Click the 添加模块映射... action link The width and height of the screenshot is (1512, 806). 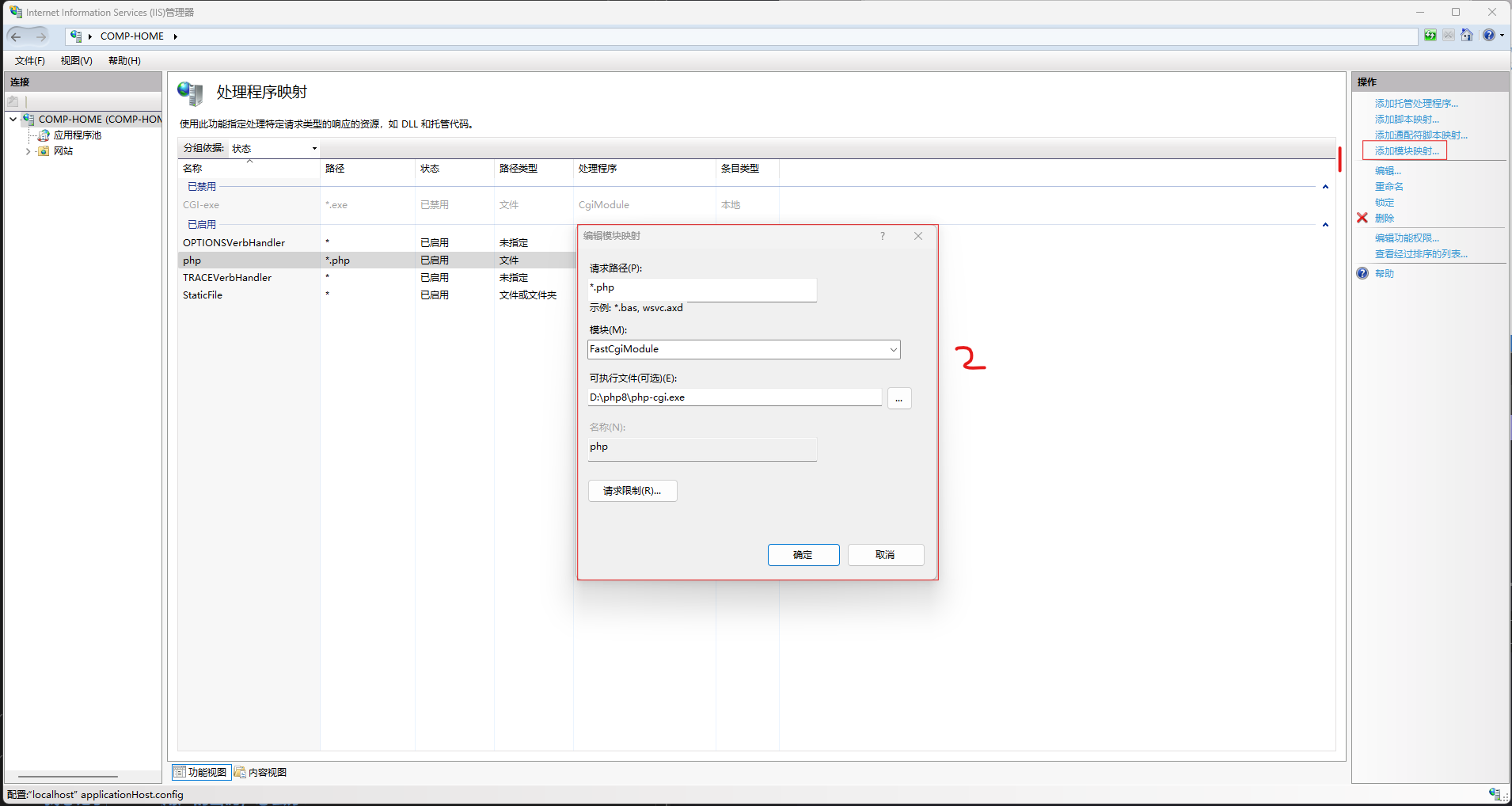tap(1406, 151)
